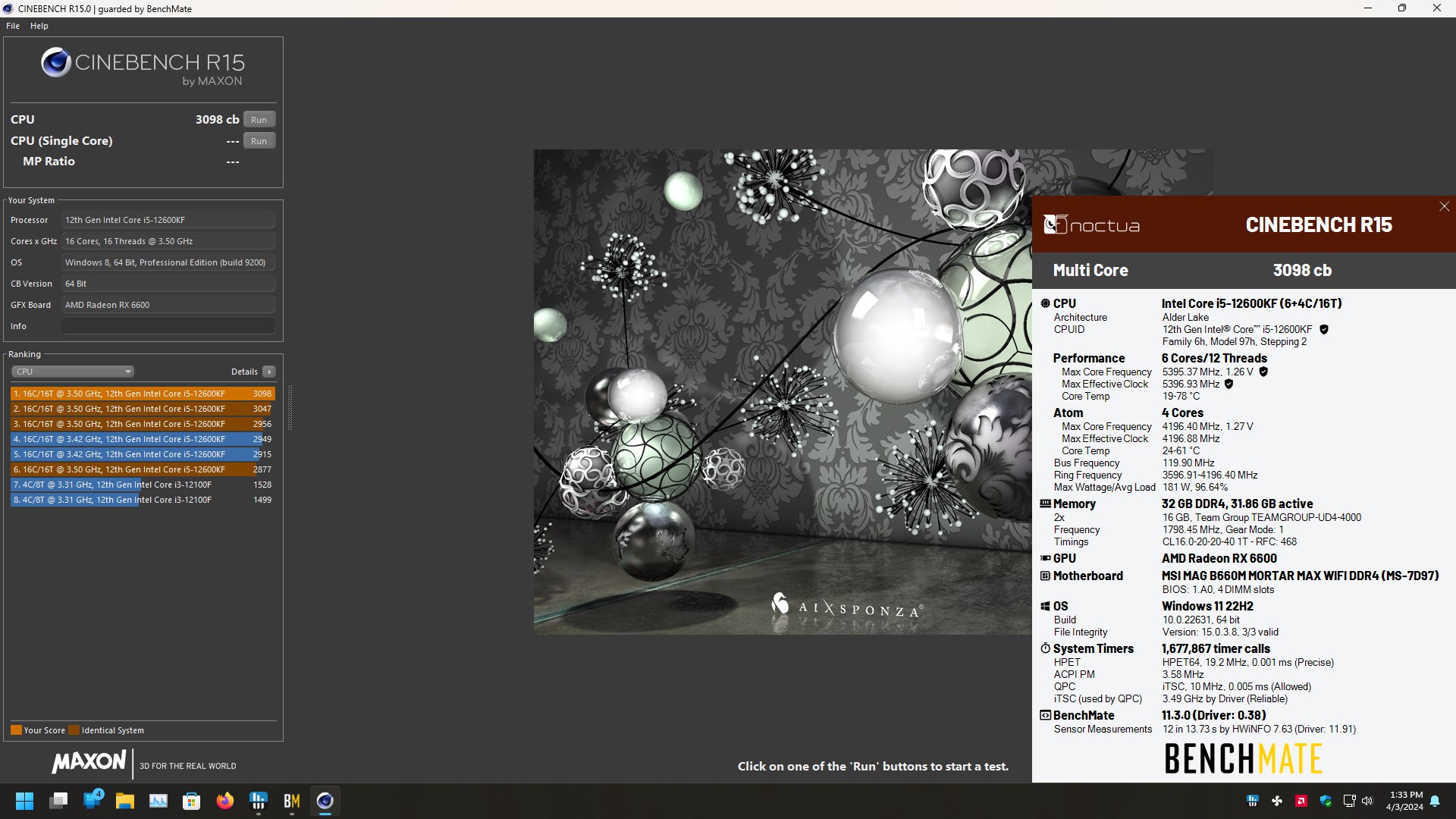Image resolution: width=1456 pixels, height=819 pixels.
Task: Grab the ranking panel splitter handle
Action: 290,408
